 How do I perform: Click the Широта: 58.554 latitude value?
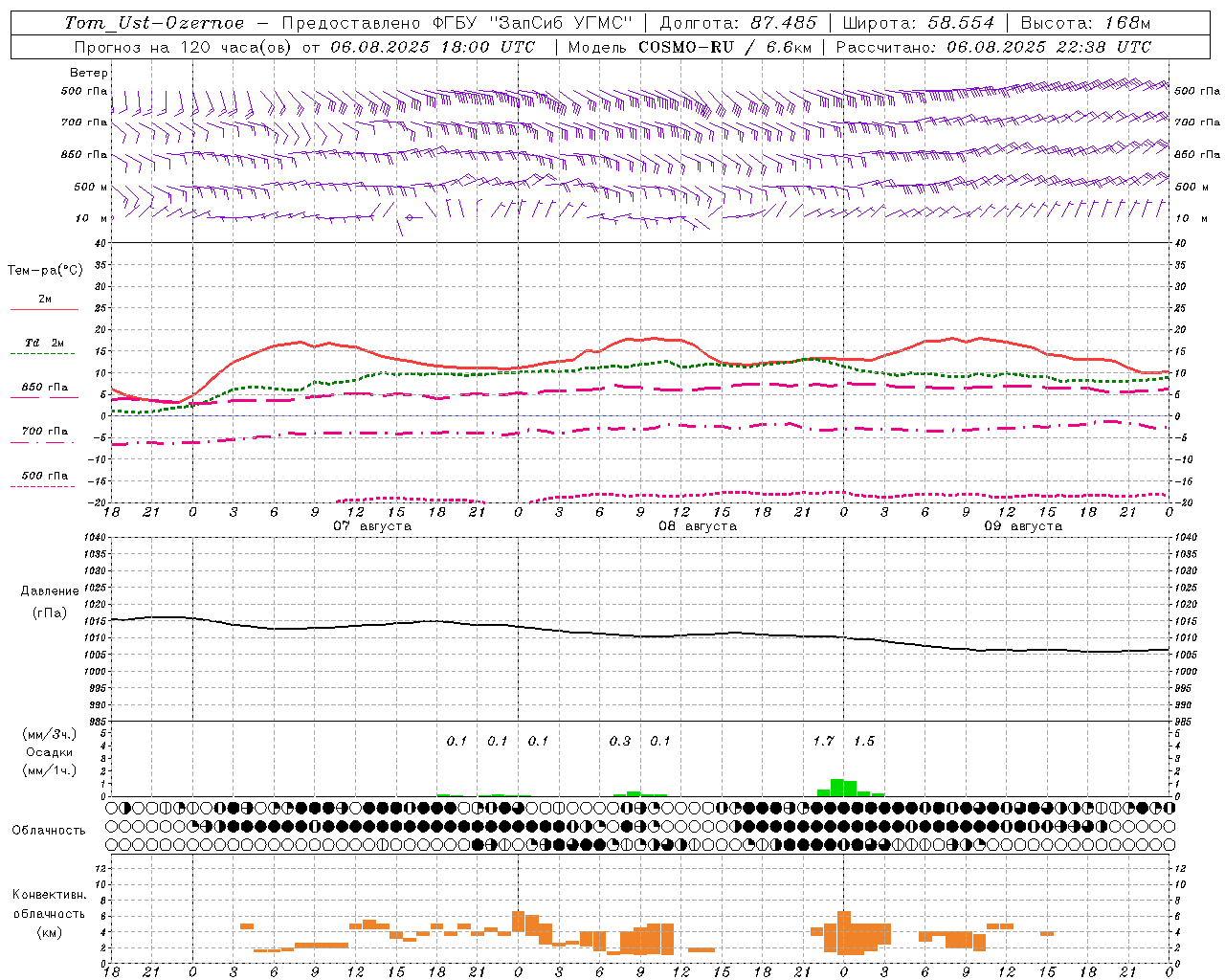coord(919,23)
